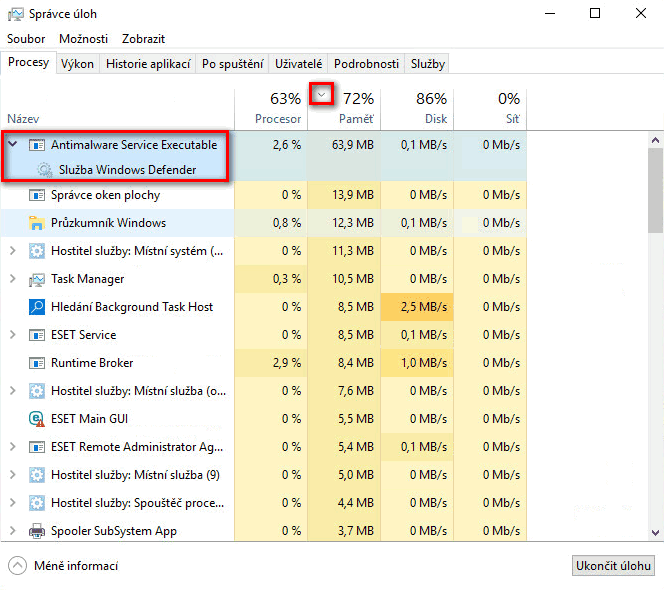This screenshot has height=590, width=664.
Task: Expand the Spooler SubSystem App row
Action: [x=13, y=530]
